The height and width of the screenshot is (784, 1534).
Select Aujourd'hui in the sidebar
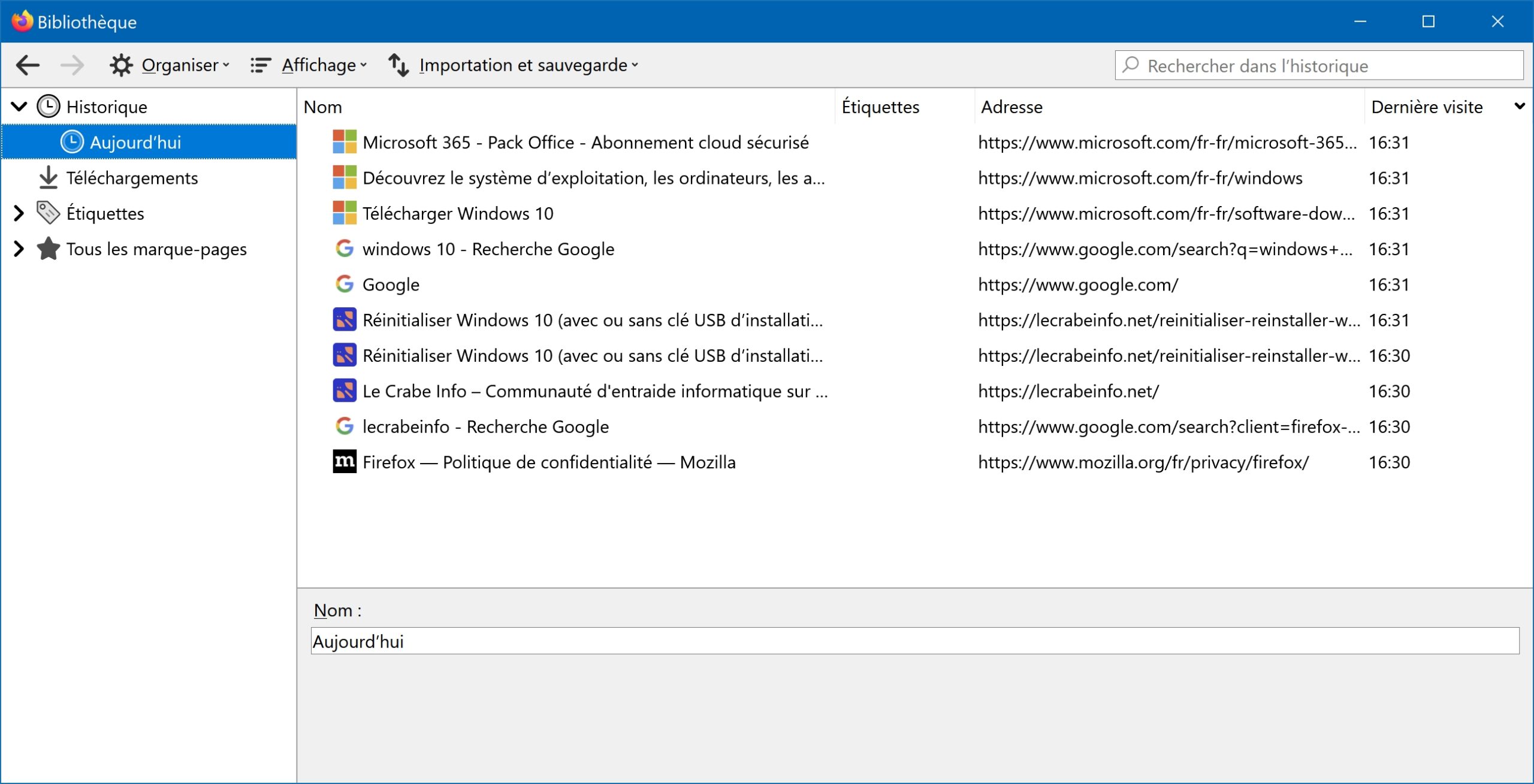(149, 142)
